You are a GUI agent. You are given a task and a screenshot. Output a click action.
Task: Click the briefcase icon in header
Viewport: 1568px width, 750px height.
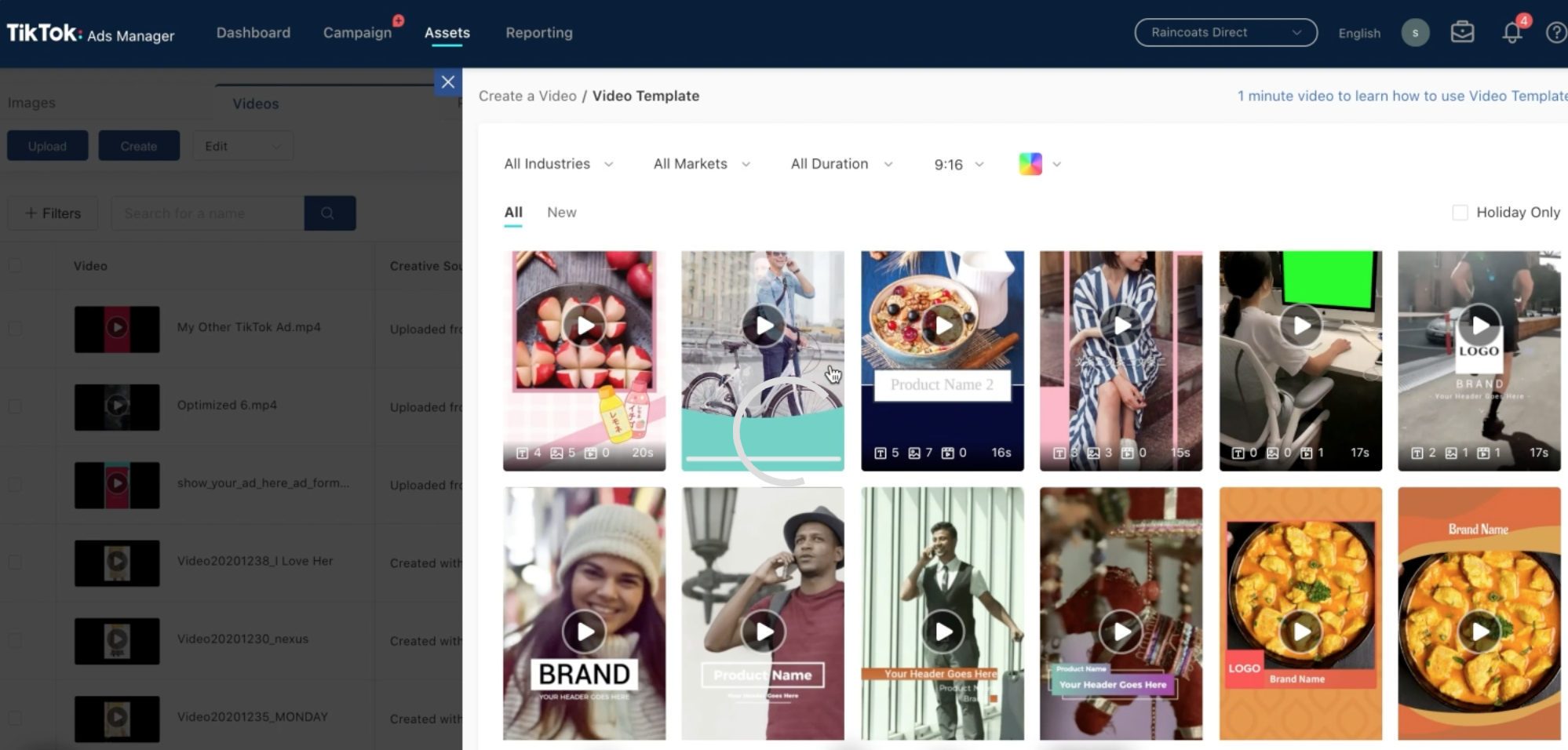(x=1462, y=32)
